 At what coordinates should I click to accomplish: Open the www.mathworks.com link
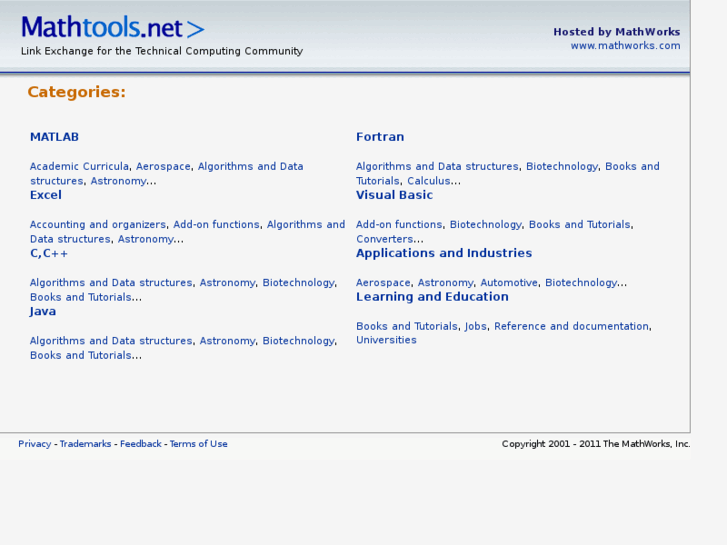tap(625, 46)
